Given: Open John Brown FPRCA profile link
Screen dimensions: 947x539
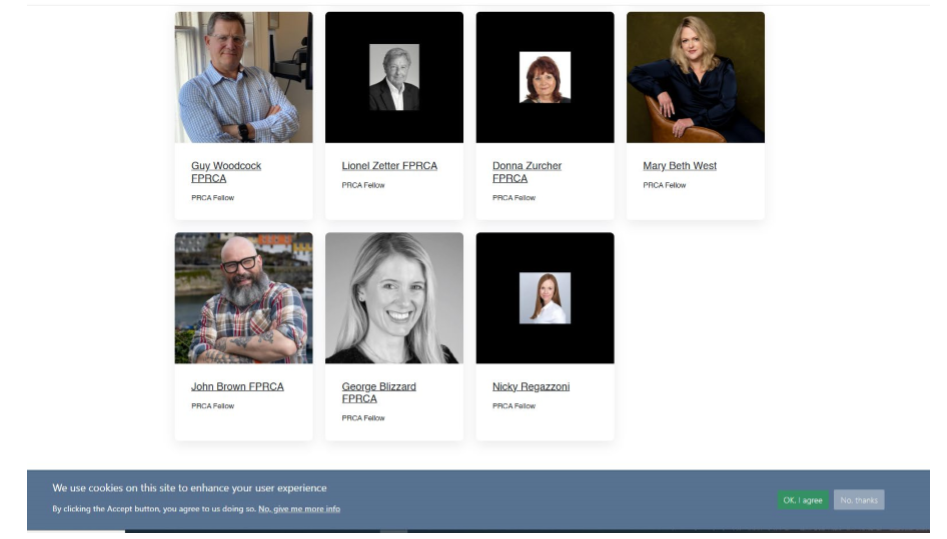Looking at the screenshot, I should pyautogui.click(x=237, y=387).
